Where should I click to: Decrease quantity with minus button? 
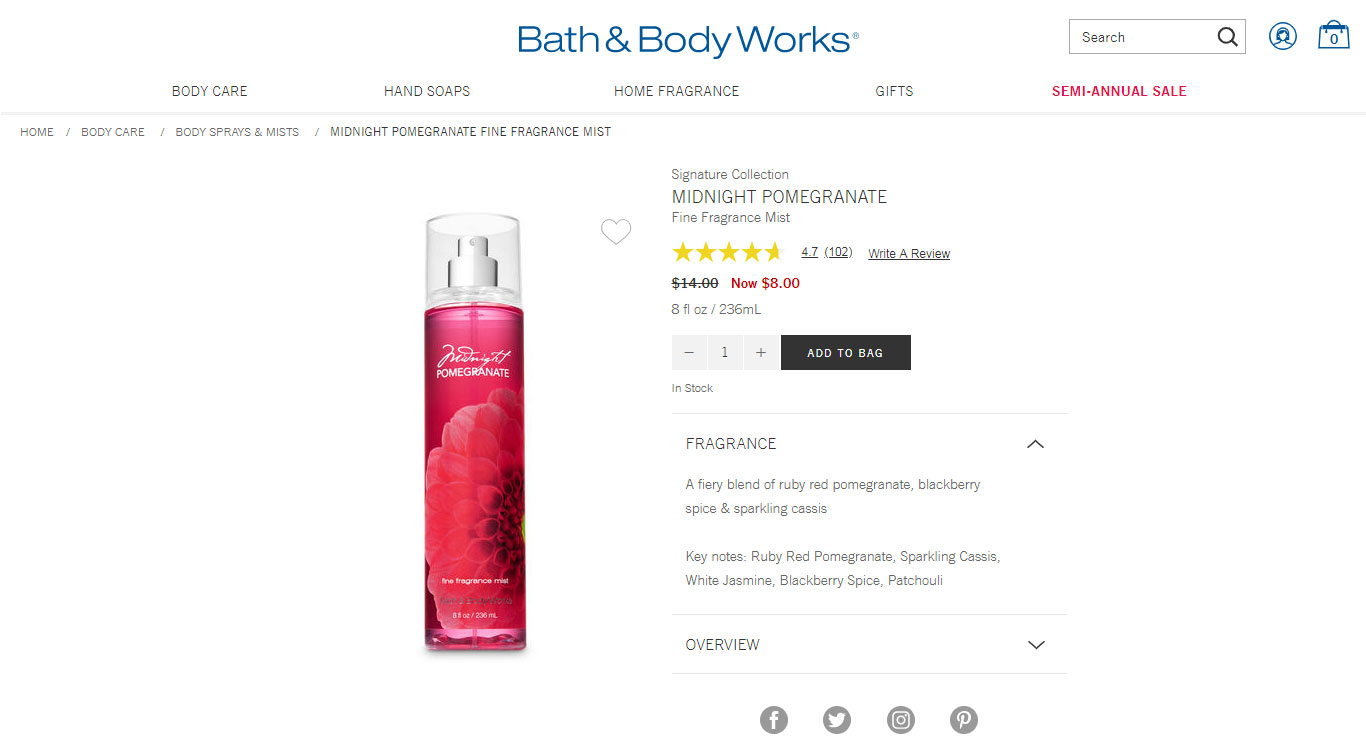point(689,353)
